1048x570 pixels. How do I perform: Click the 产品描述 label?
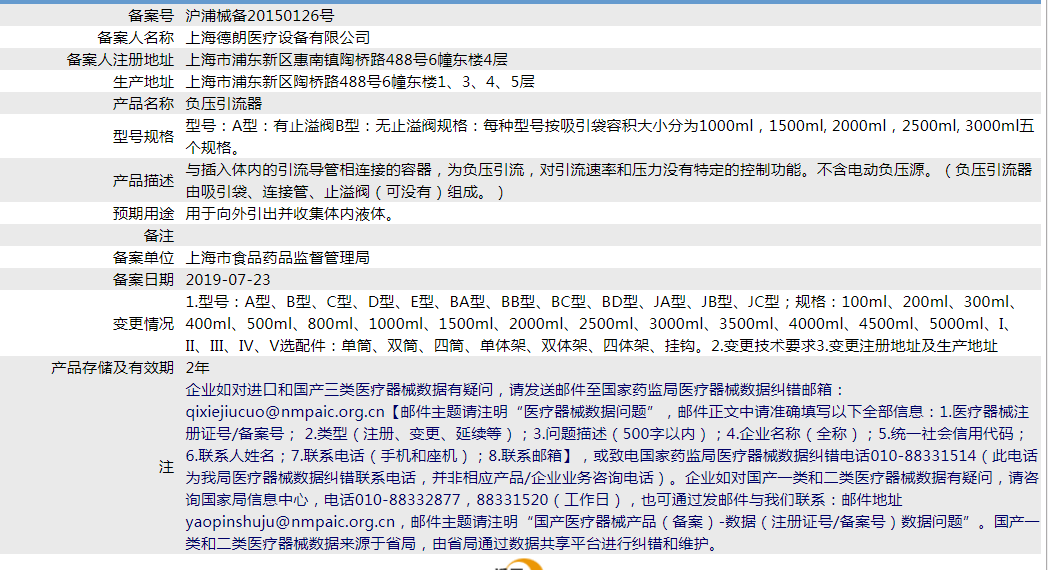point(144,180)
